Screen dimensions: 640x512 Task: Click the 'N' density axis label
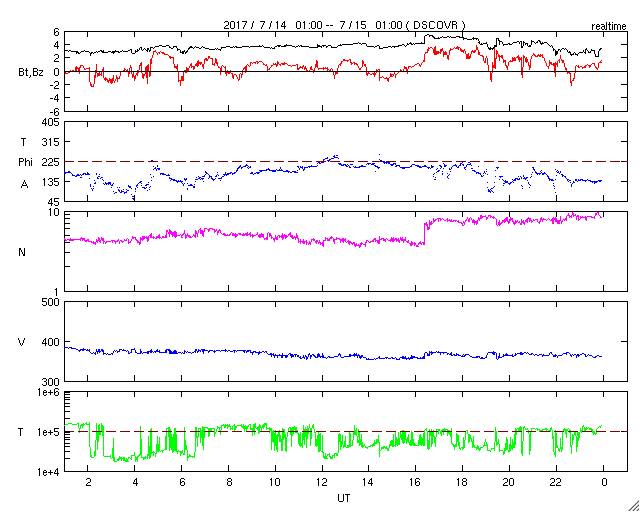click(22, 252)
